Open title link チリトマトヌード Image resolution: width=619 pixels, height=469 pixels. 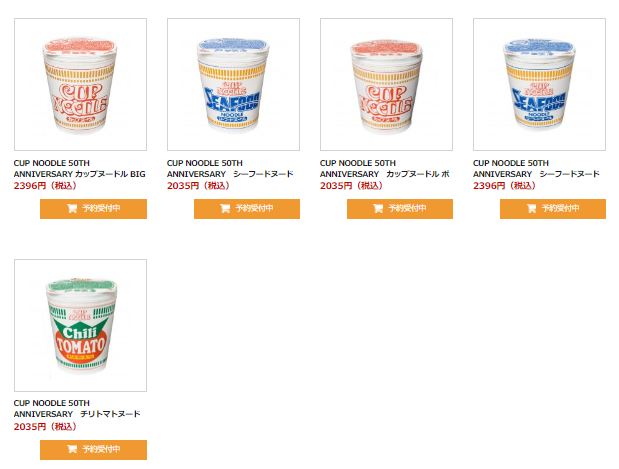click(x=77, y=409)
